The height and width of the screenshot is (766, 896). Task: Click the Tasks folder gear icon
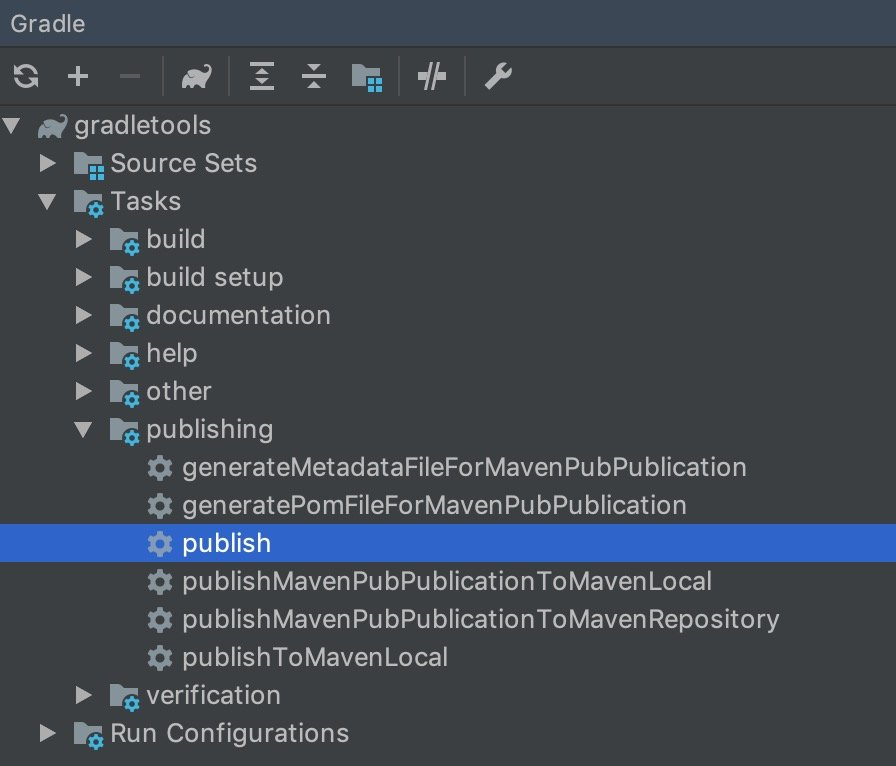(x=89, y=204)
